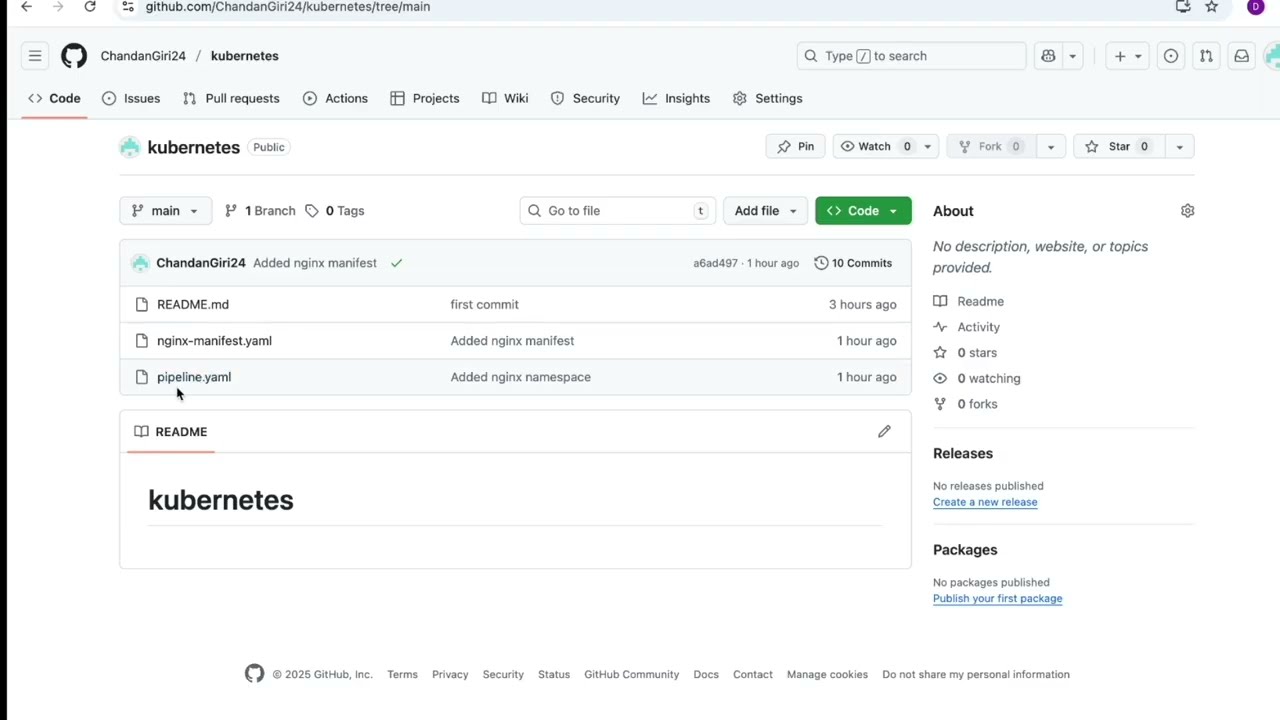Toggle Watch on the repository

pos(876,147)
